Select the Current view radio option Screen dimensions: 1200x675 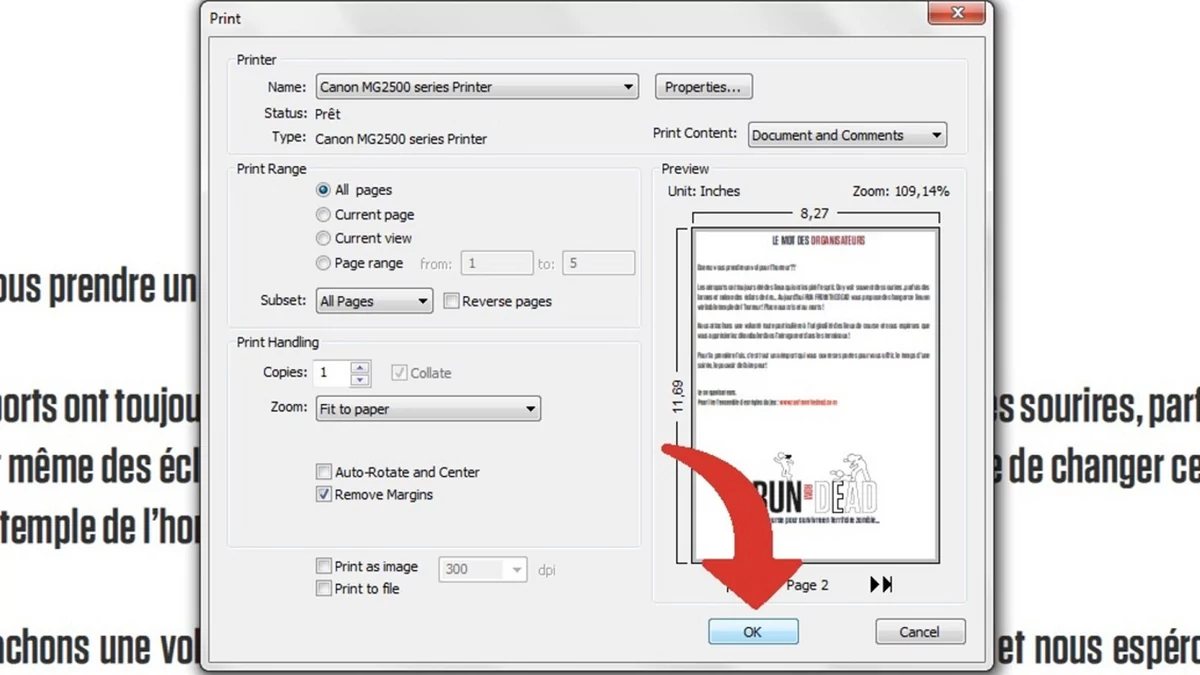pos(323,238)
